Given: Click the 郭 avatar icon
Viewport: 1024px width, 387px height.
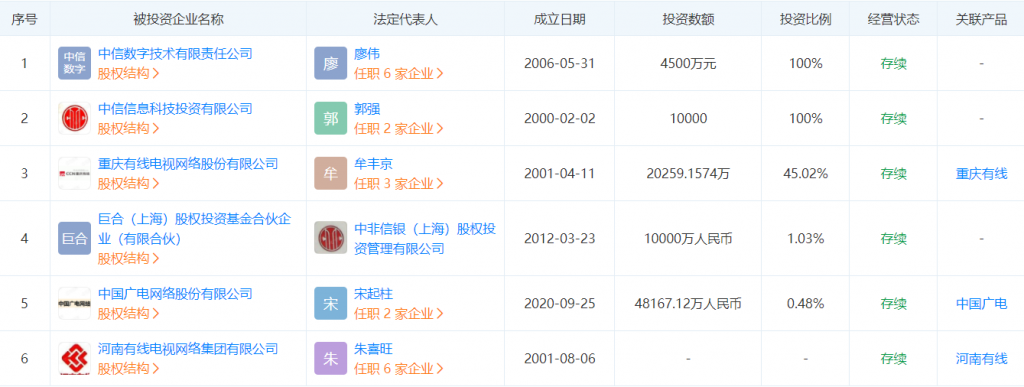Looking at the screenshot, I should click(x=330, y=118).
